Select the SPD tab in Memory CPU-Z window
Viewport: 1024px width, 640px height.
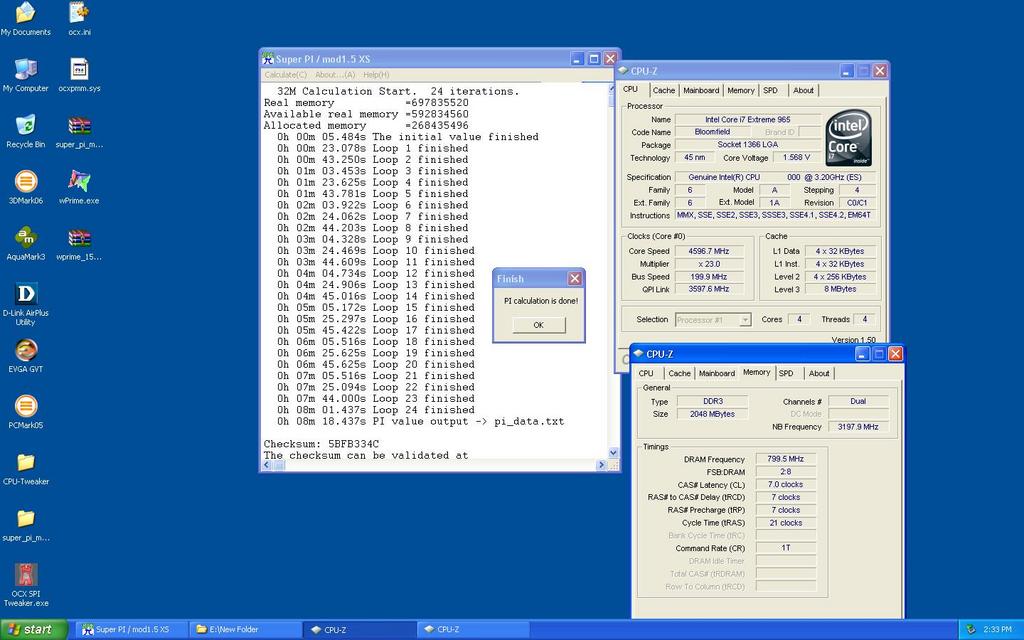[x=786, y=374]
